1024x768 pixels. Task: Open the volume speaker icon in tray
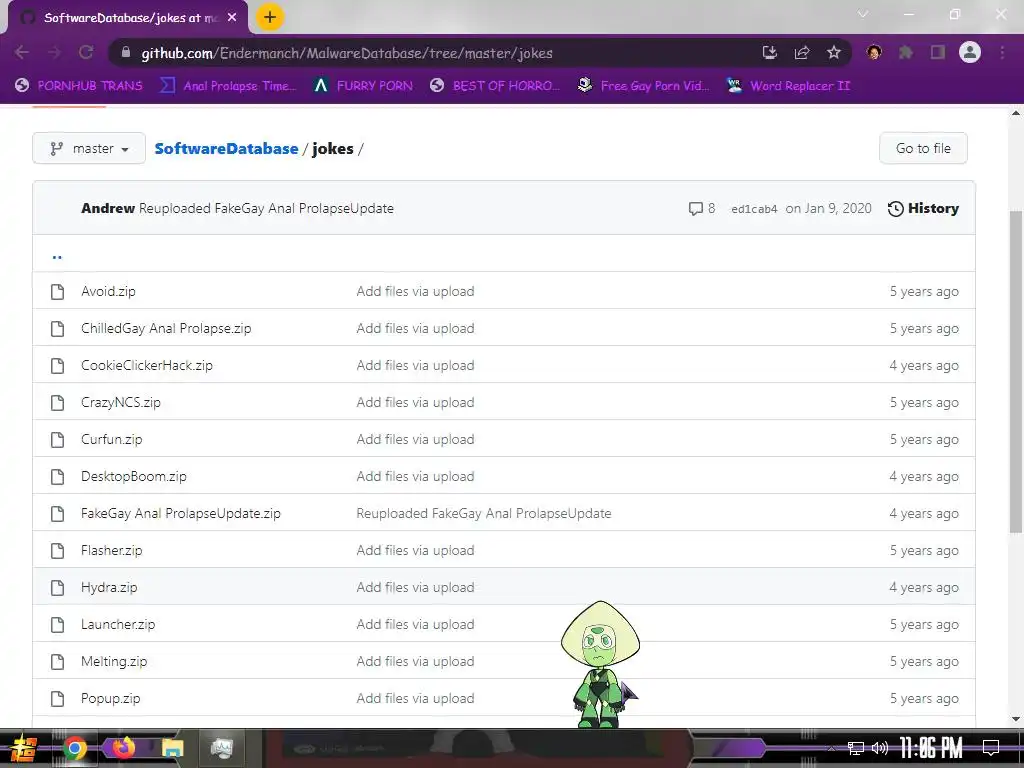(x=880, y=748)
